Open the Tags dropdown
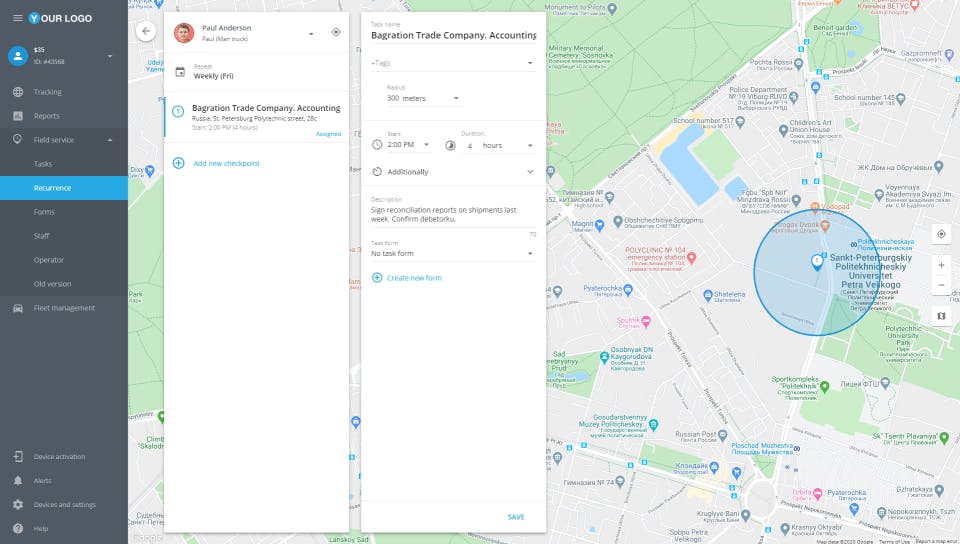 pos(453,63)
